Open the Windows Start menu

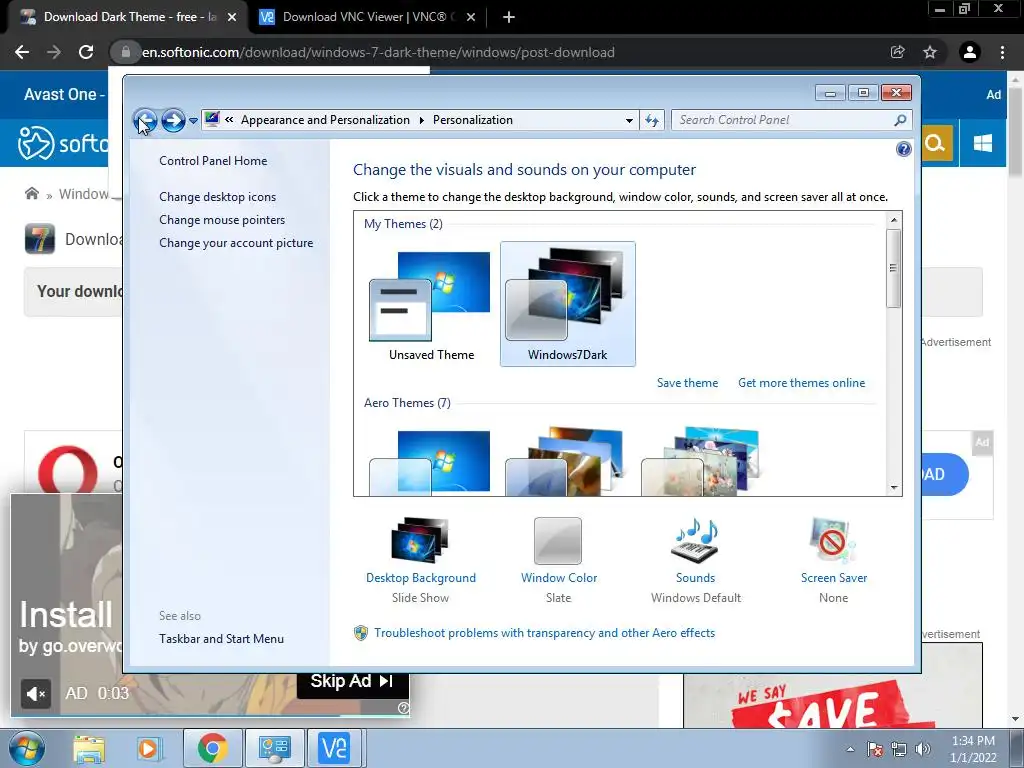[x=27, y=748]
